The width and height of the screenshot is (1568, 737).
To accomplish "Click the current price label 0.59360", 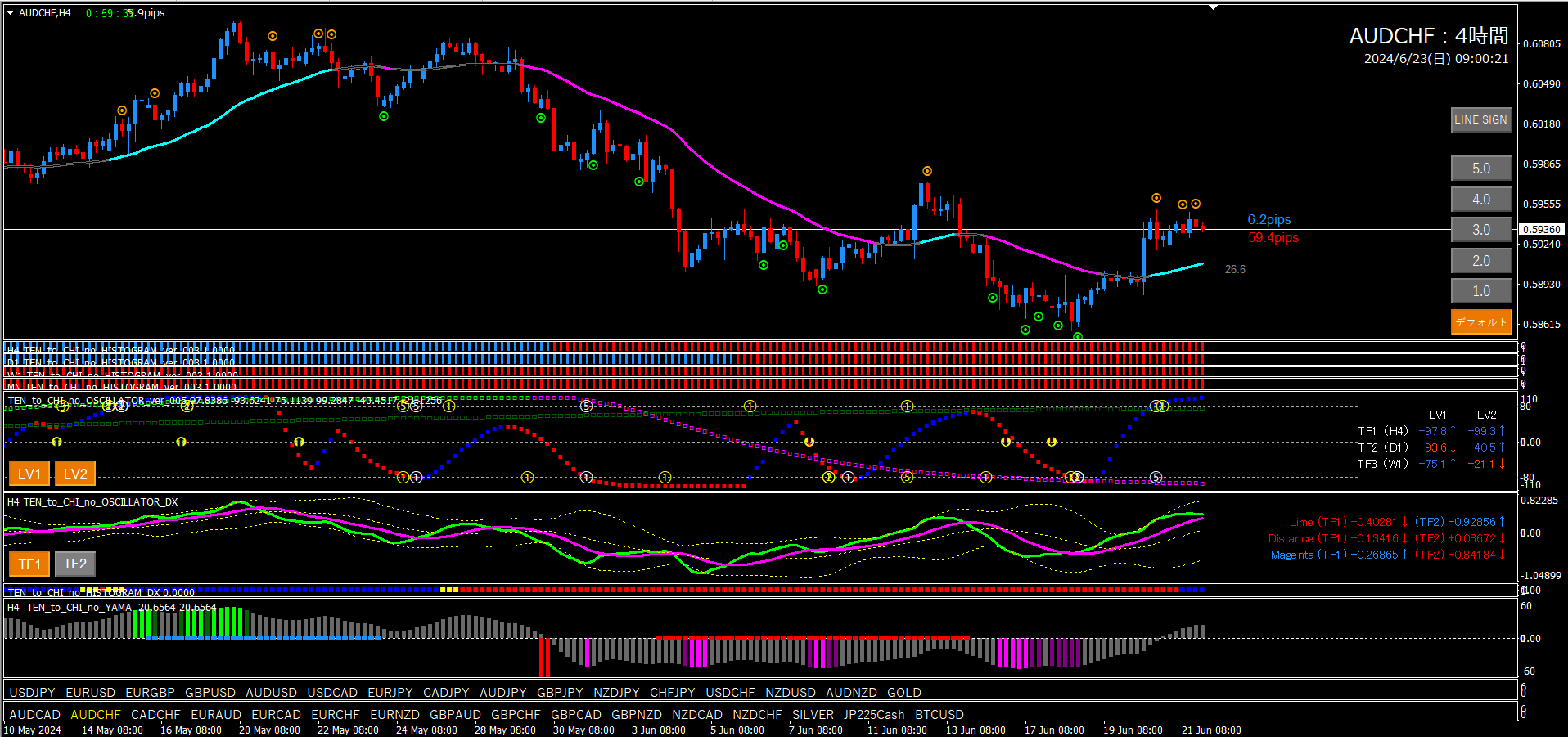I will tap(1541, 230).
